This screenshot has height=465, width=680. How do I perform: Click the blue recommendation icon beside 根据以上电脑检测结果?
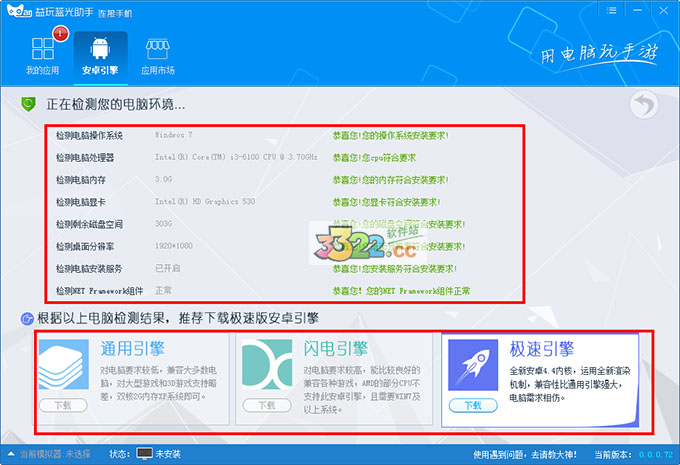click(x=27, y=319)
